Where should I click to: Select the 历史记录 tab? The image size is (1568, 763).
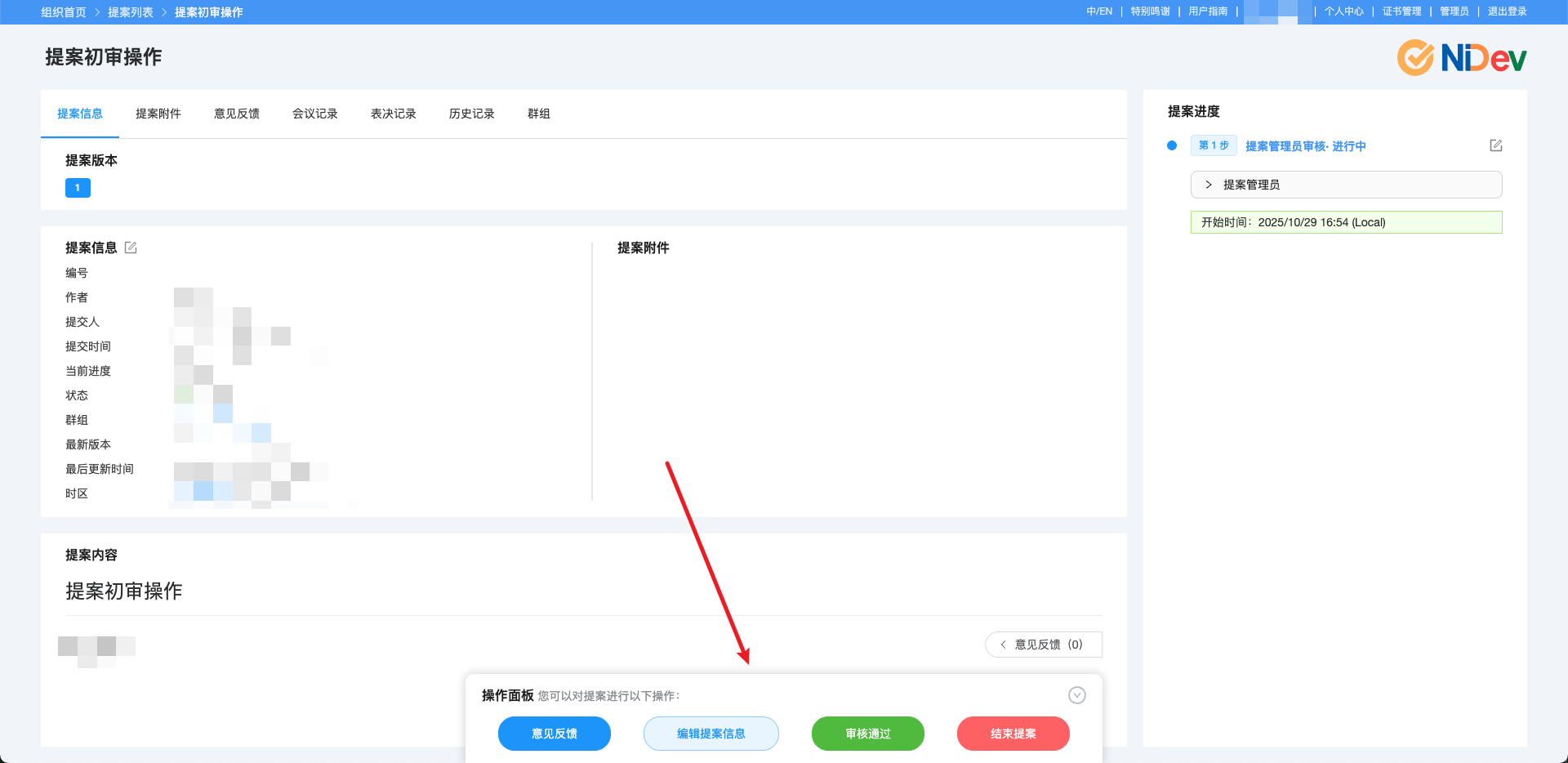pyautogui.click(x=471, y=114)
